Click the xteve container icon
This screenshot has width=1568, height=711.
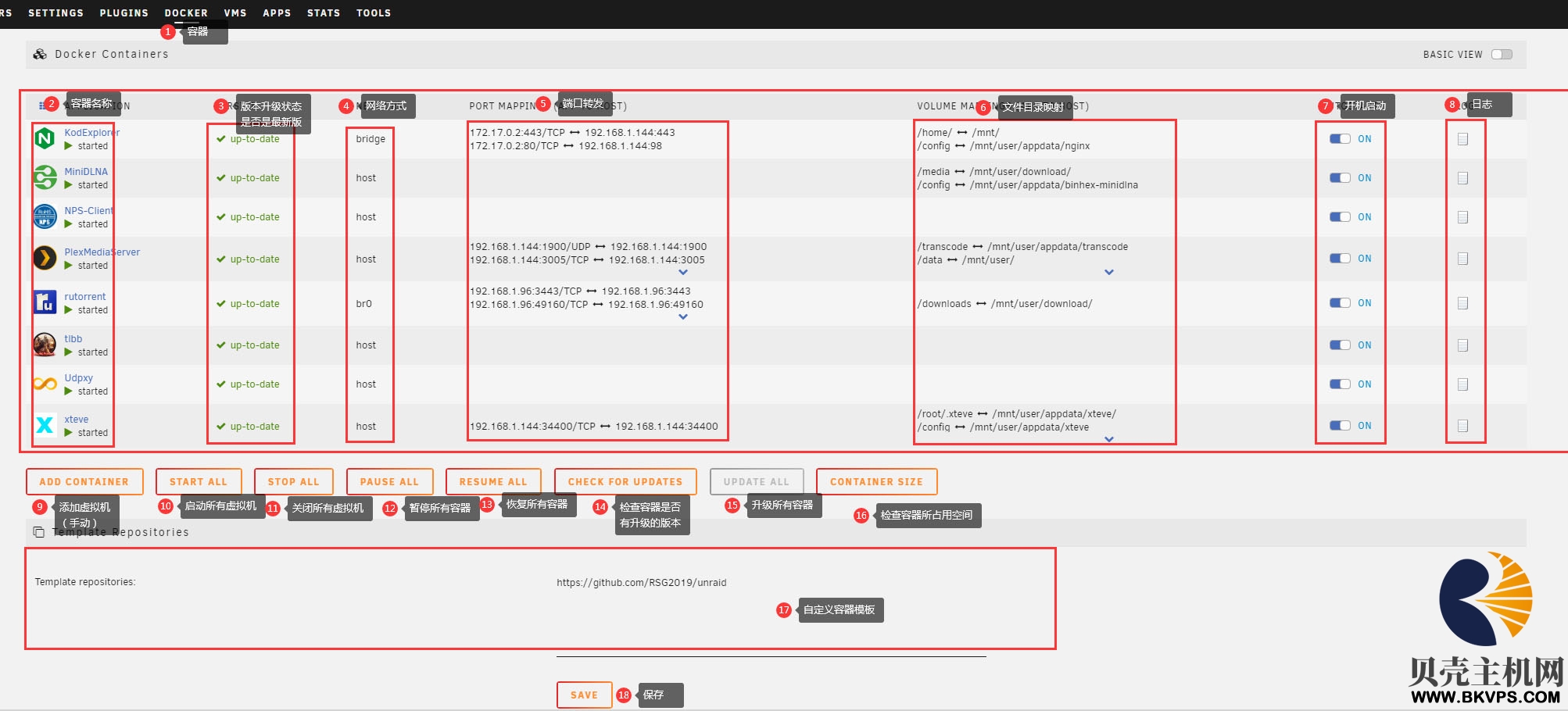45,425
